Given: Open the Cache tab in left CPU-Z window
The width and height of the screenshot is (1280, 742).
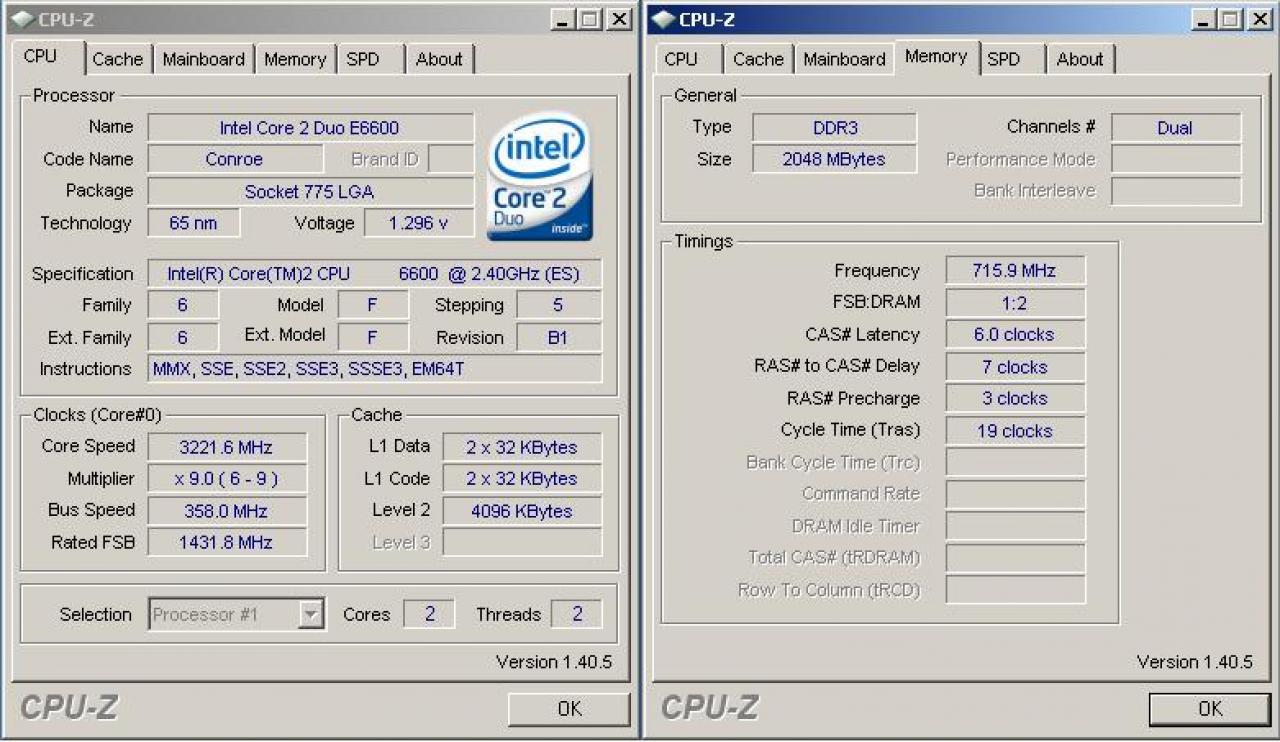Looking at the screenshot, I should point(117,59).
